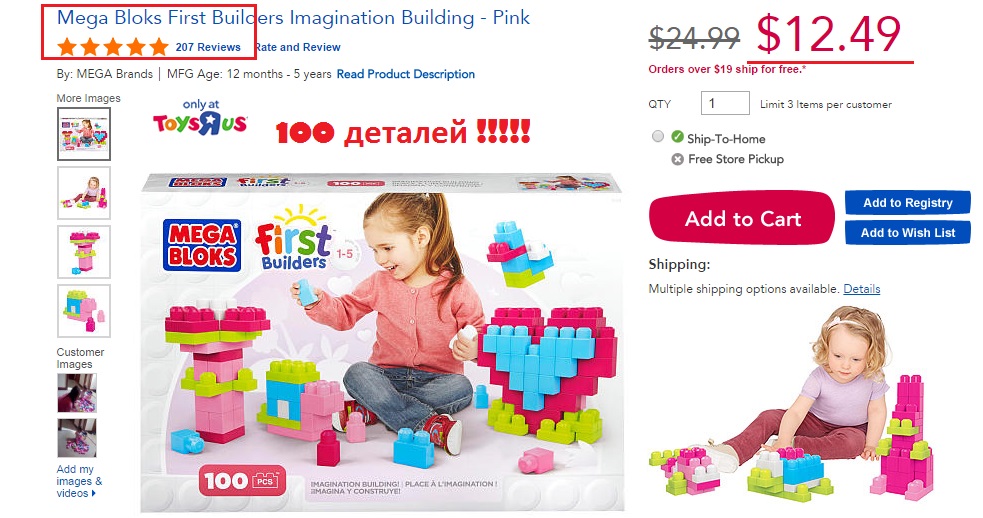Open second customer image thumbnail

76,438
